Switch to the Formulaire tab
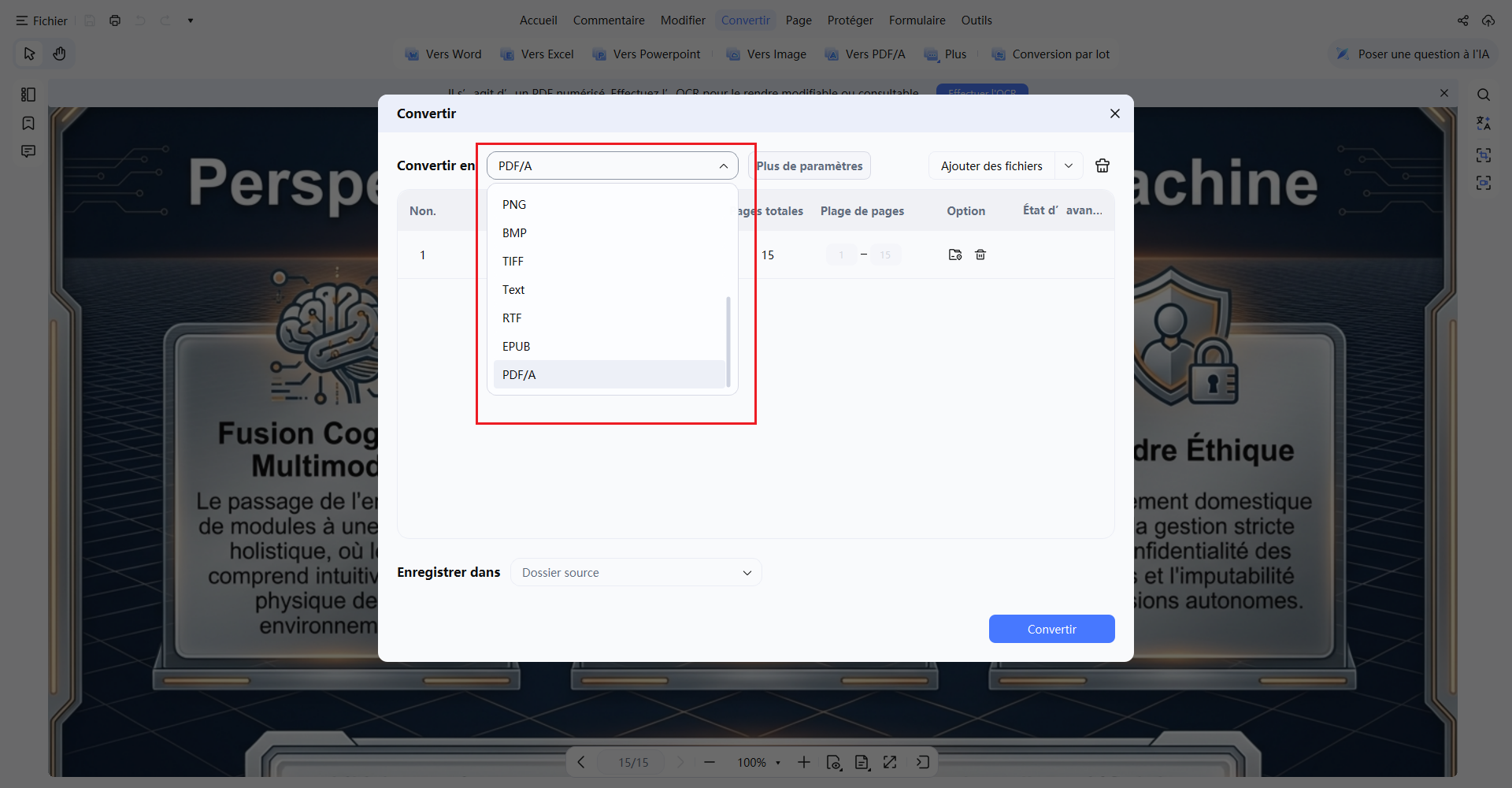 point(917,20)
